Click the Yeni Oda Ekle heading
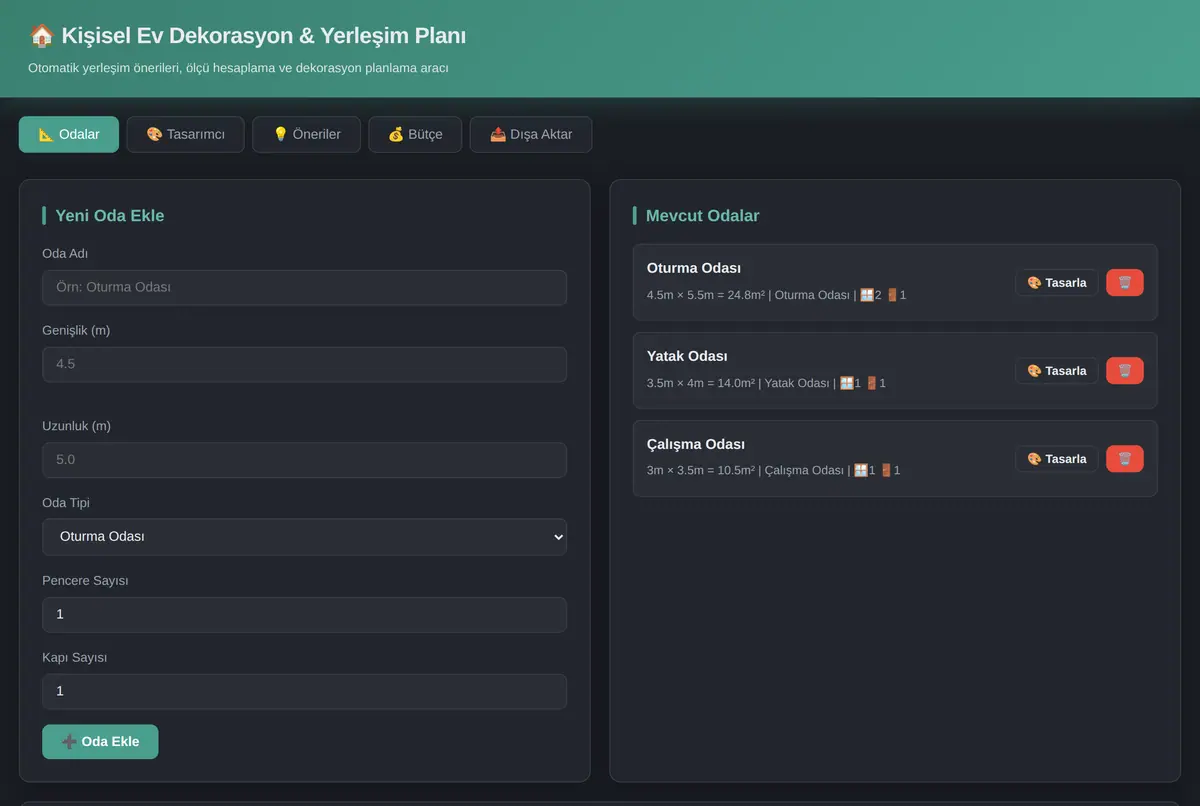This screenshot has height=806, width=1200. point(110,216)
